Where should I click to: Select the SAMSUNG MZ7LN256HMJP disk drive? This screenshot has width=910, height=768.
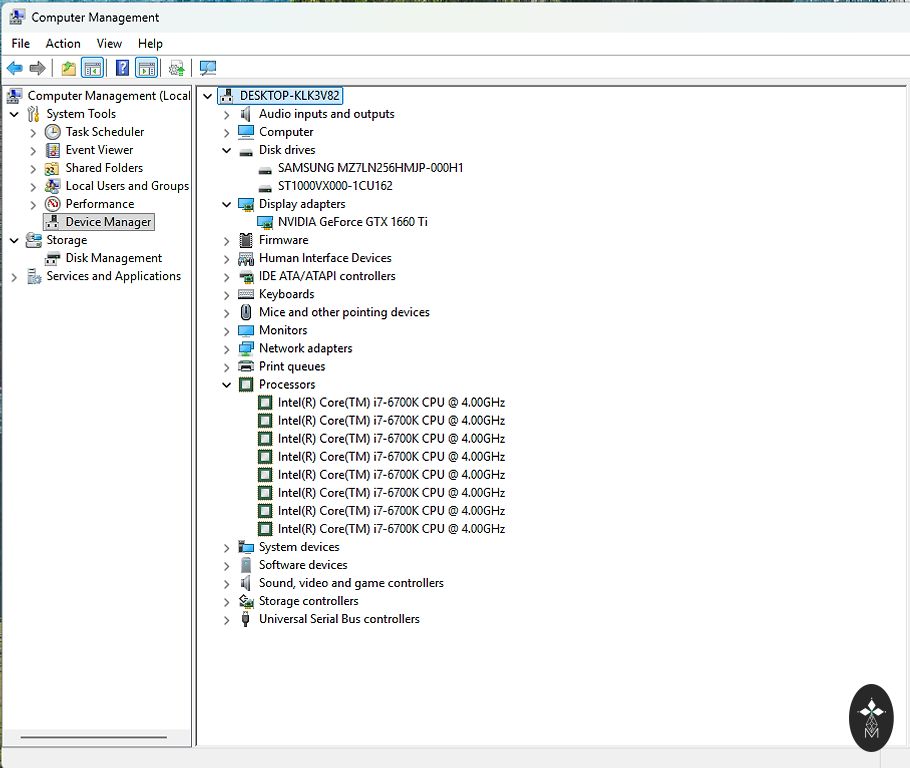click(x=370, y=168)
